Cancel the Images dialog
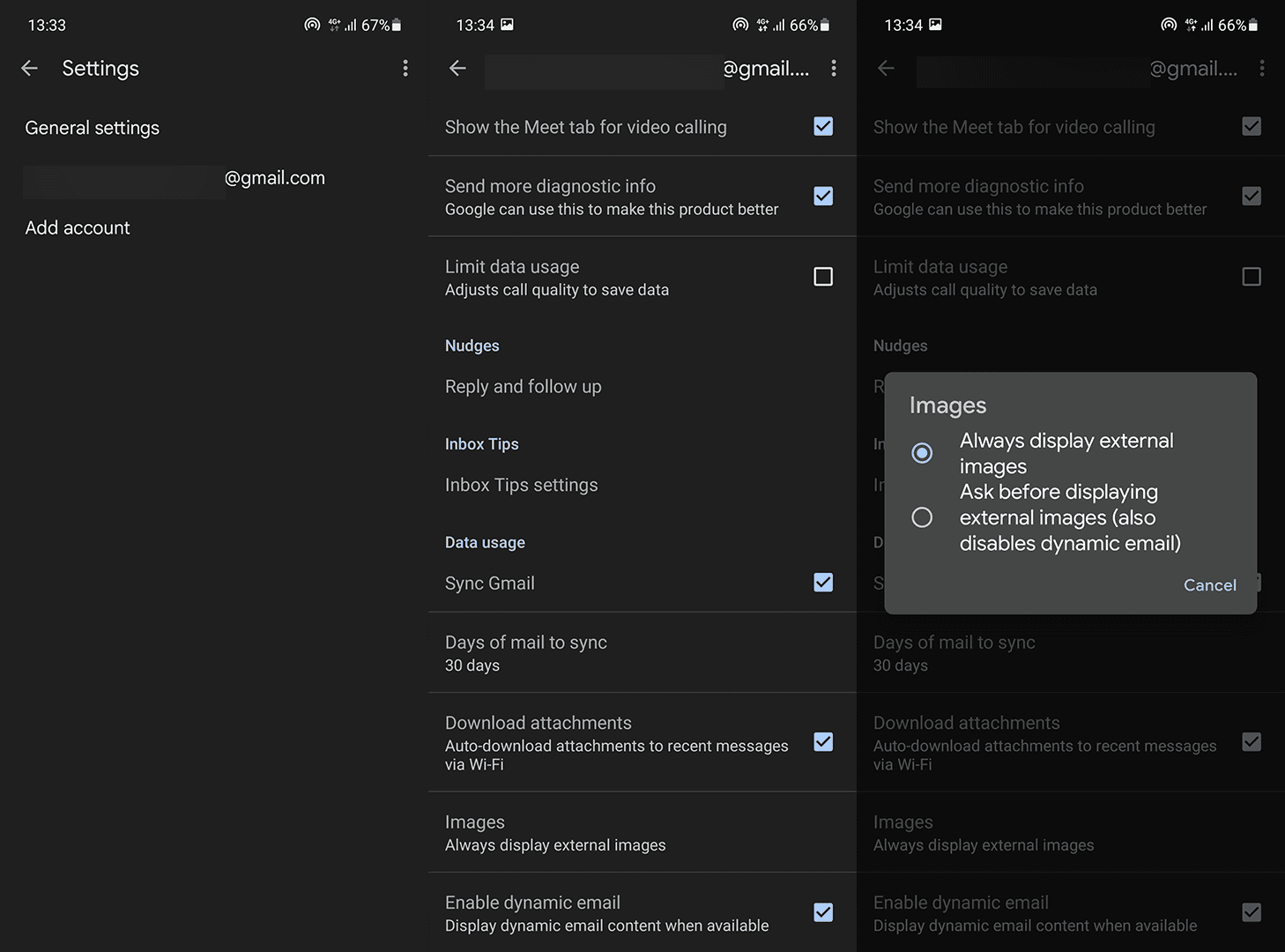 pyautogui.click(x=1209, y=584)
